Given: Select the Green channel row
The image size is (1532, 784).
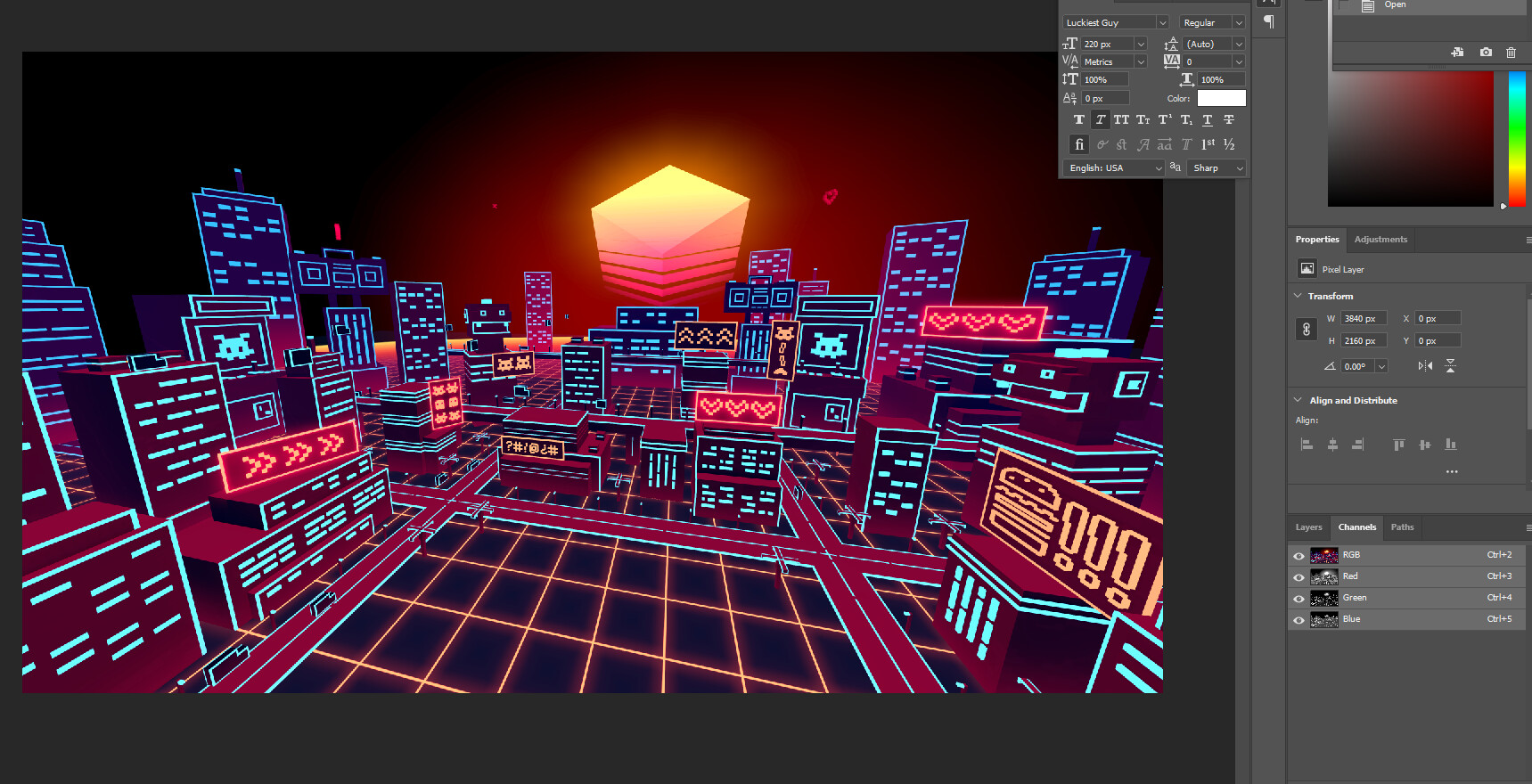Looking at the screenshot, I should [x=1407, y=598].
